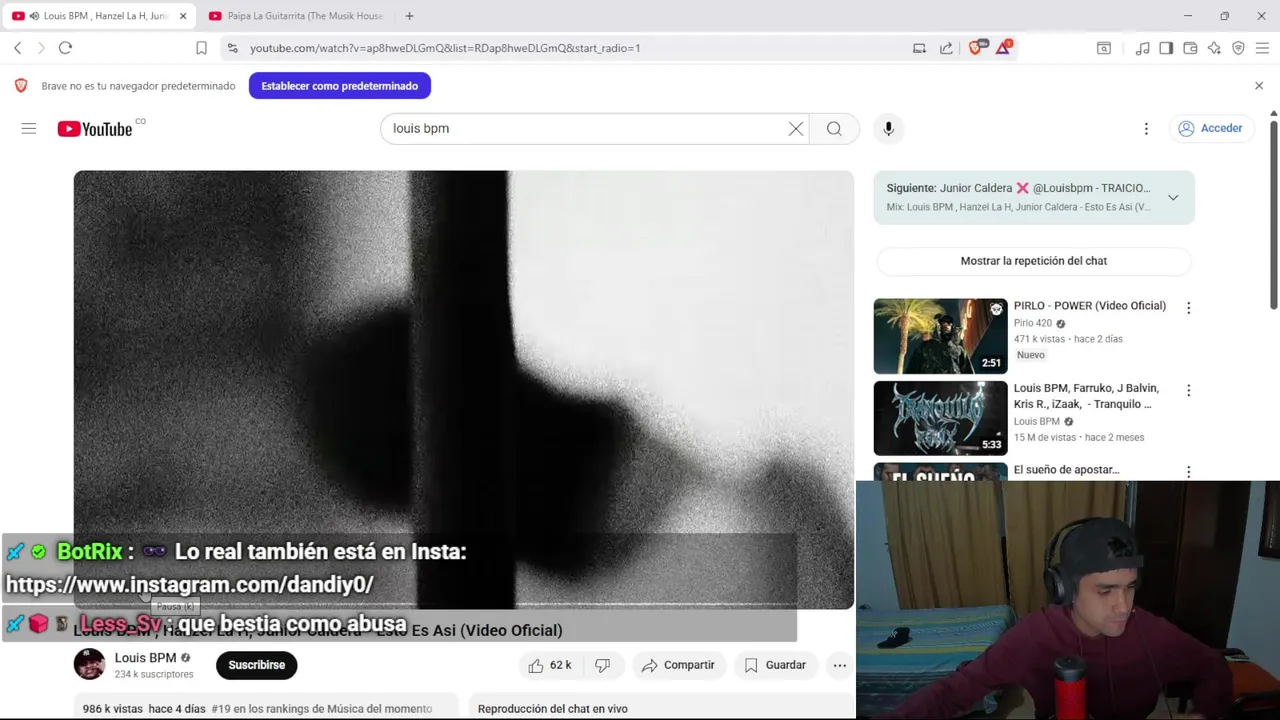
Task: Open the Brave VPN shield icon
Action: [1238, 48]
